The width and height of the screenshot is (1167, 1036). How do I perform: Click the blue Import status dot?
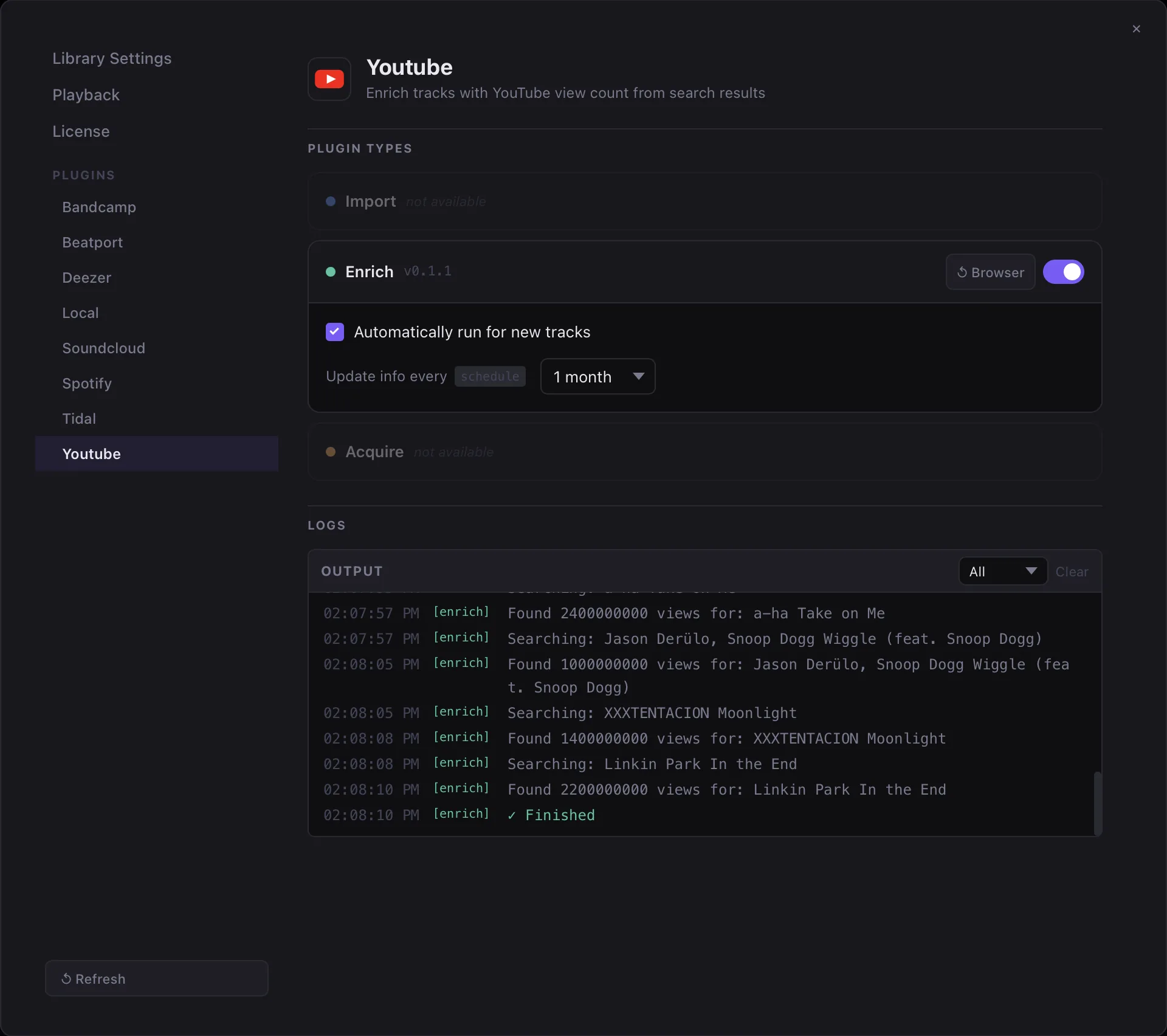pos(331,201)
